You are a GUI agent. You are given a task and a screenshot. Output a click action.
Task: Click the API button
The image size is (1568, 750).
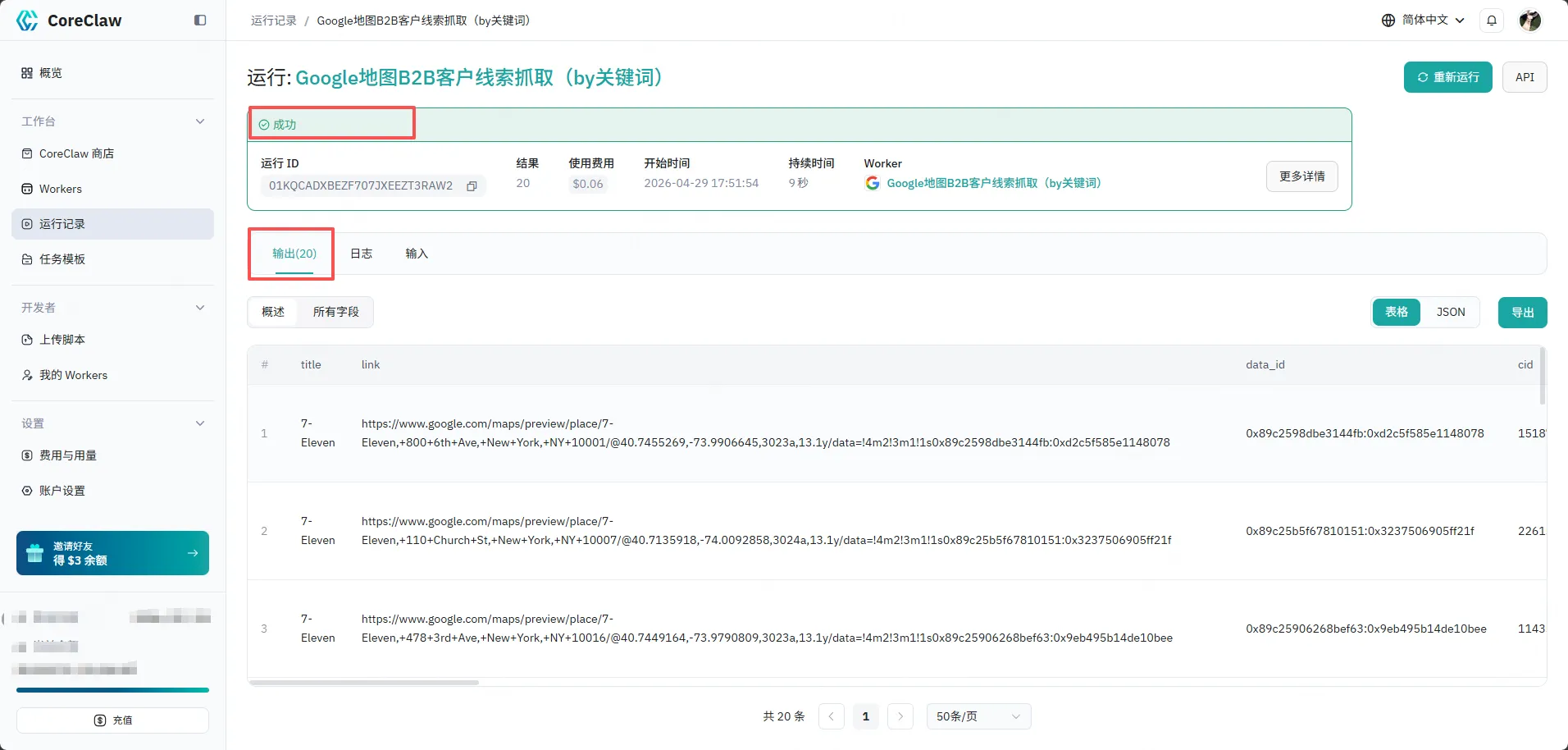tap(1525, 77)
